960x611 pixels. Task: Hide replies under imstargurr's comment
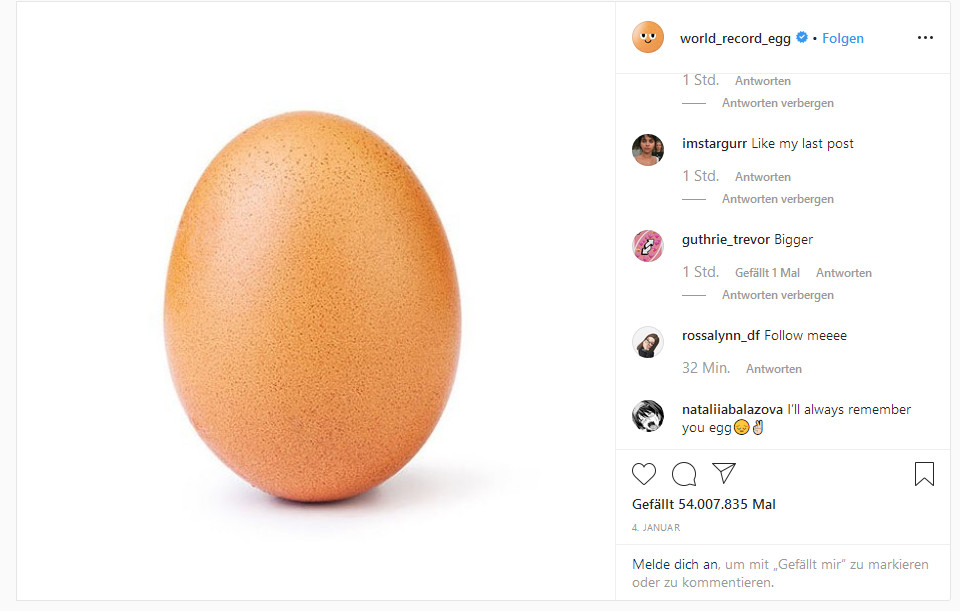click(x=777, y=199)
